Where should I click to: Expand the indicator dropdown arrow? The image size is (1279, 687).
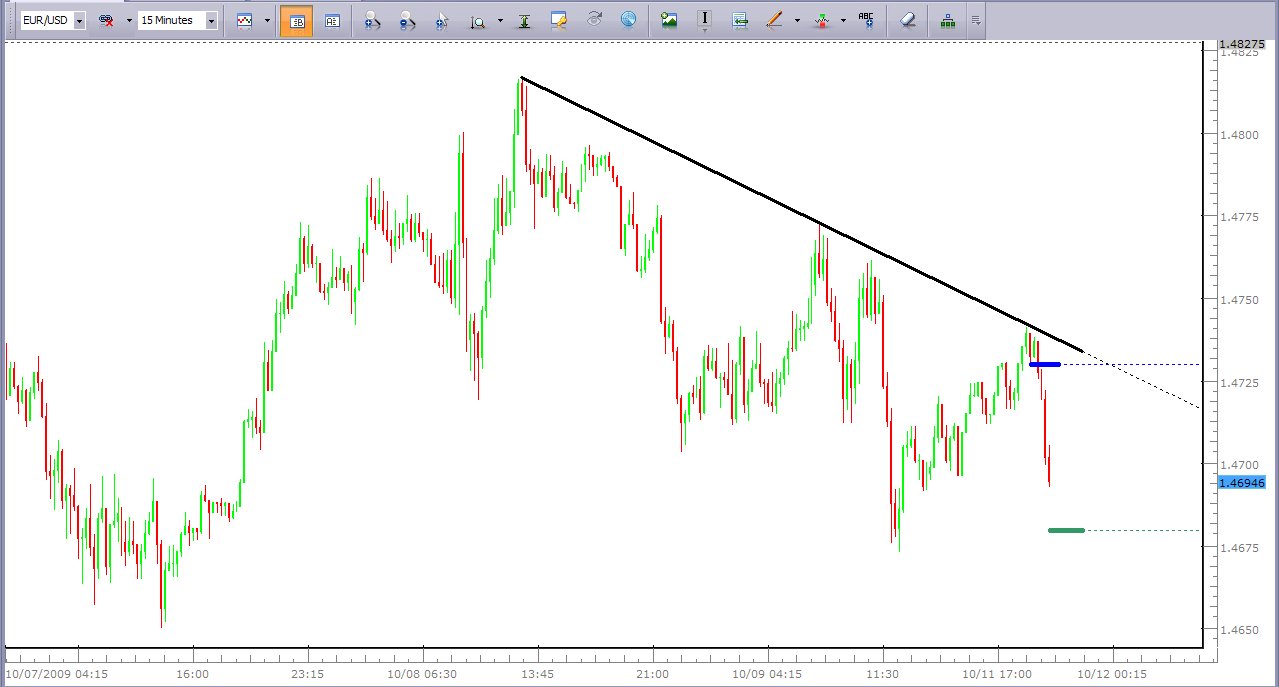(844, 20)
